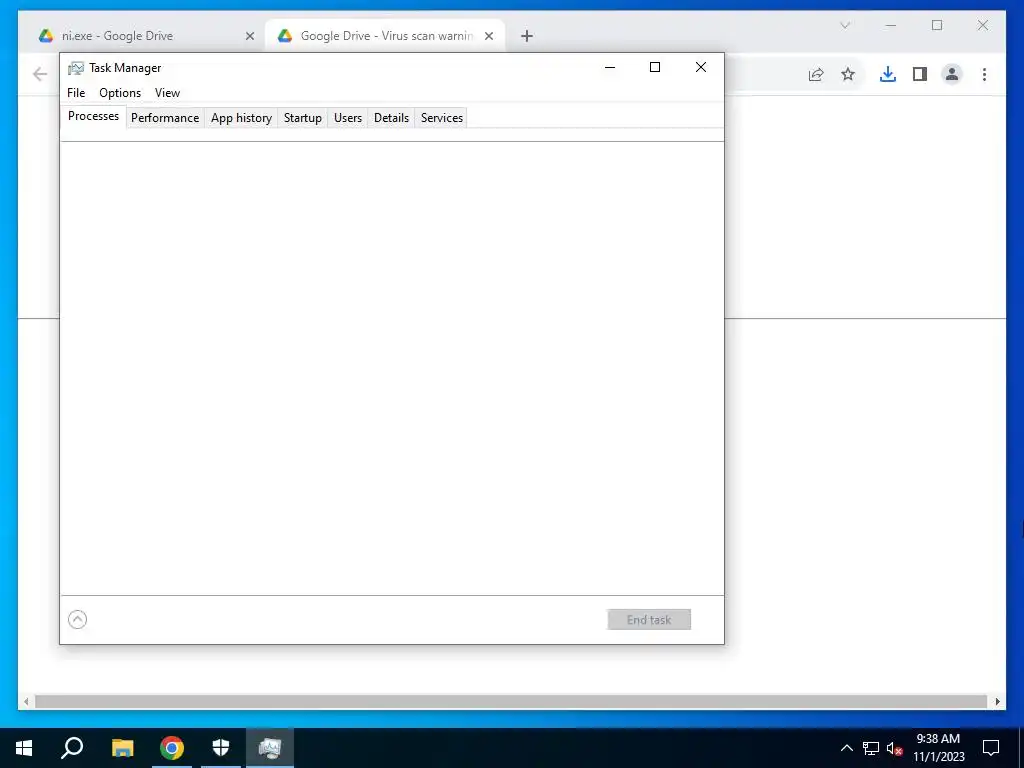Image resolution: width=1024 pixels, height=768 pixels.
Task: Select the Processes tab
Action: click(93, 116)
